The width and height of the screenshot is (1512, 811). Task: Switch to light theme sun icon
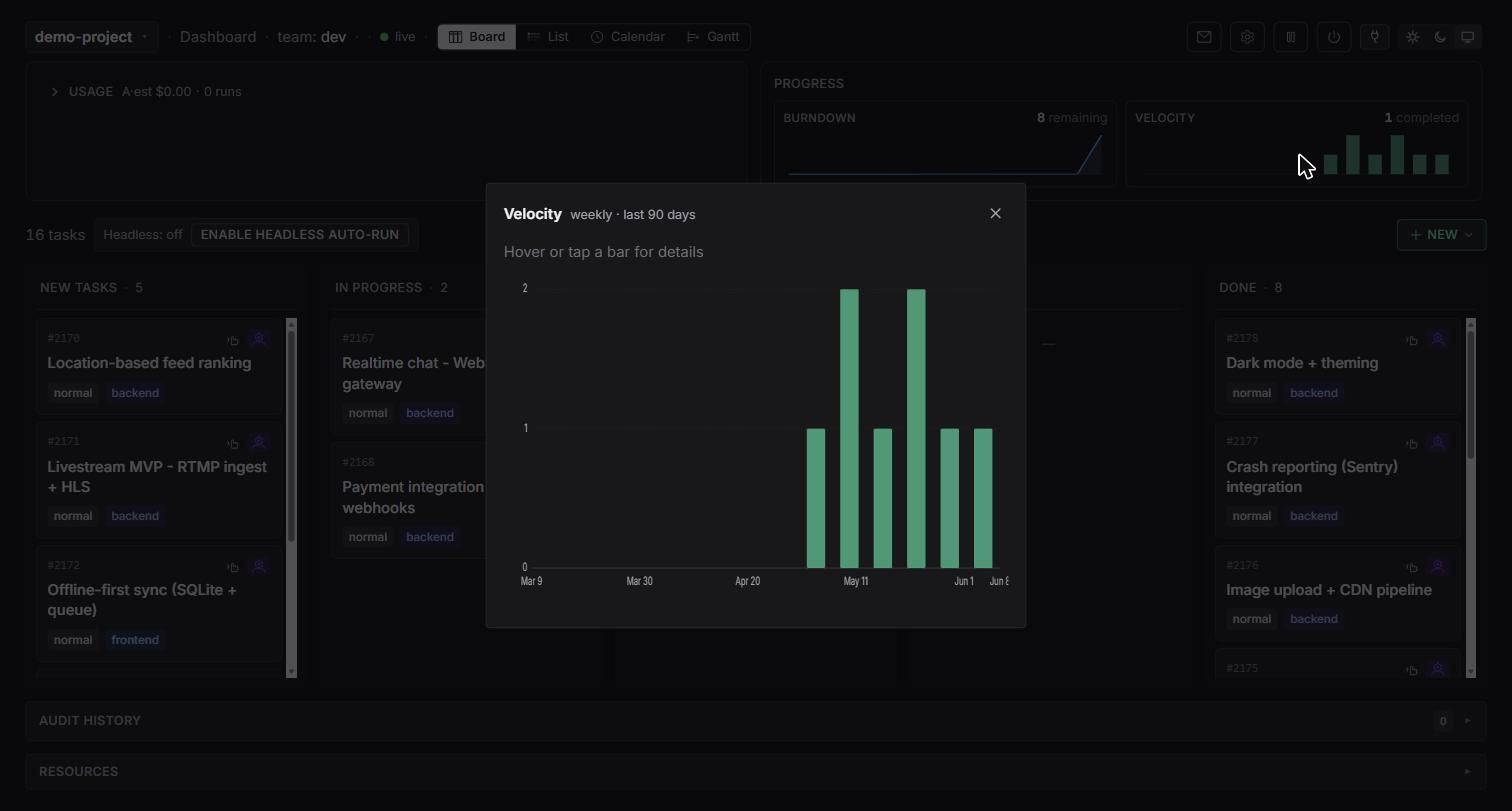[1412, 37]
